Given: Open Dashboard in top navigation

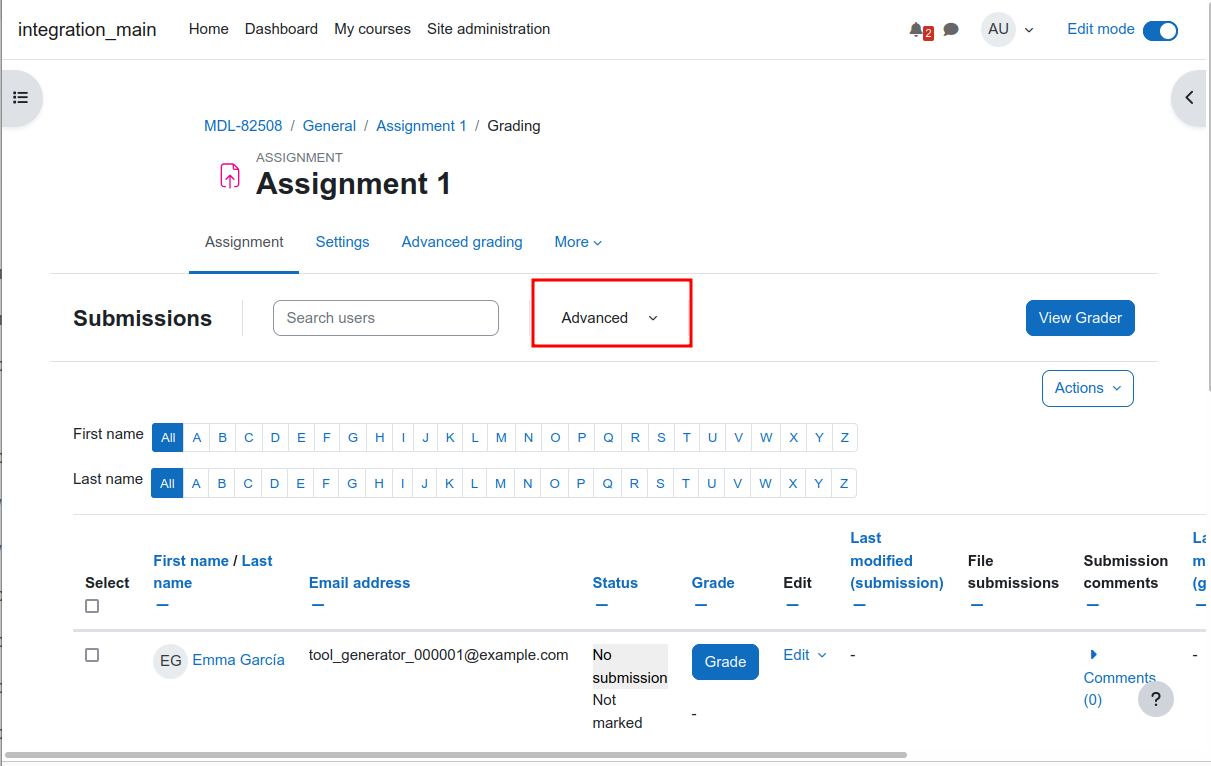Looking at the screenshot, I should click(281, 29).
